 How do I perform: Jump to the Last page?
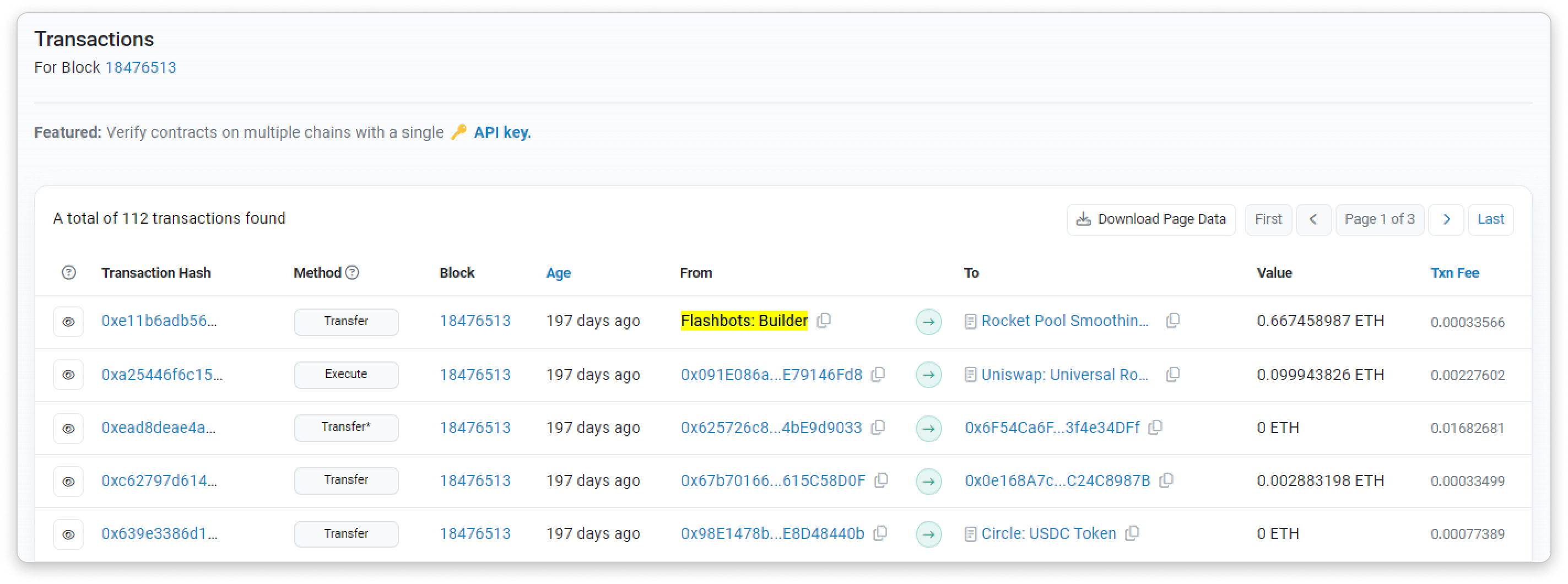pyautogui.click(x=1490, y=219)
